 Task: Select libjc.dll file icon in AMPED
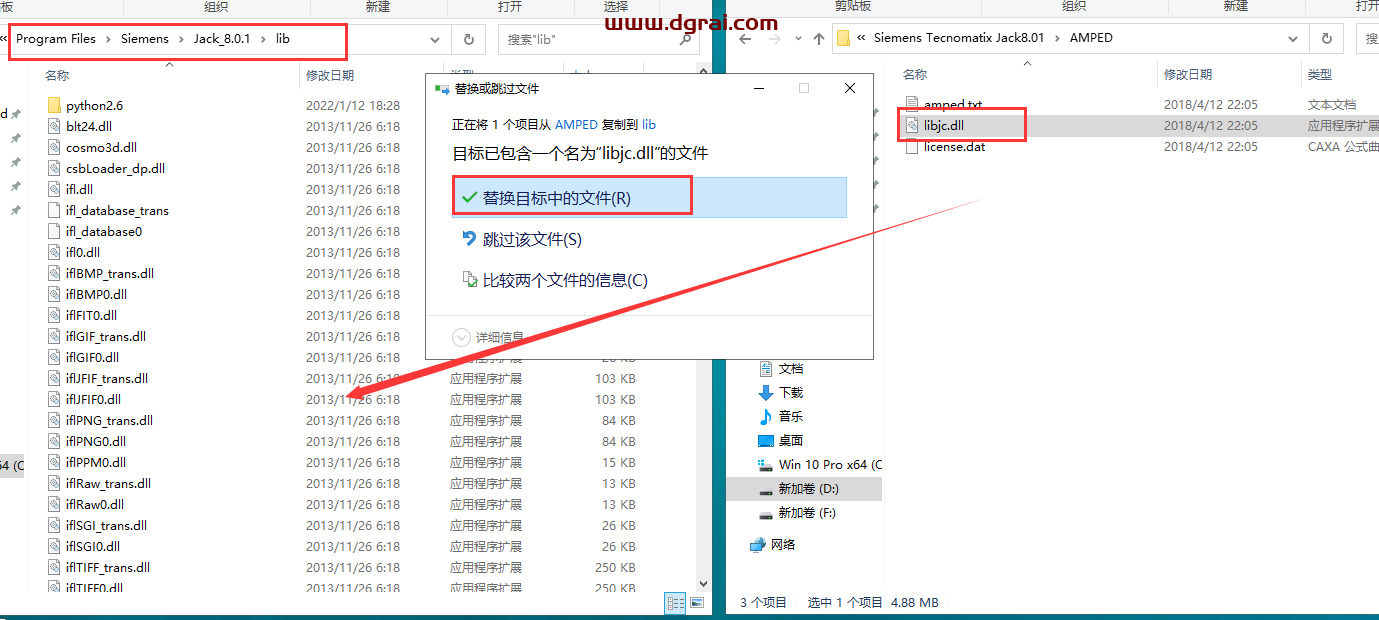(911, 125)
